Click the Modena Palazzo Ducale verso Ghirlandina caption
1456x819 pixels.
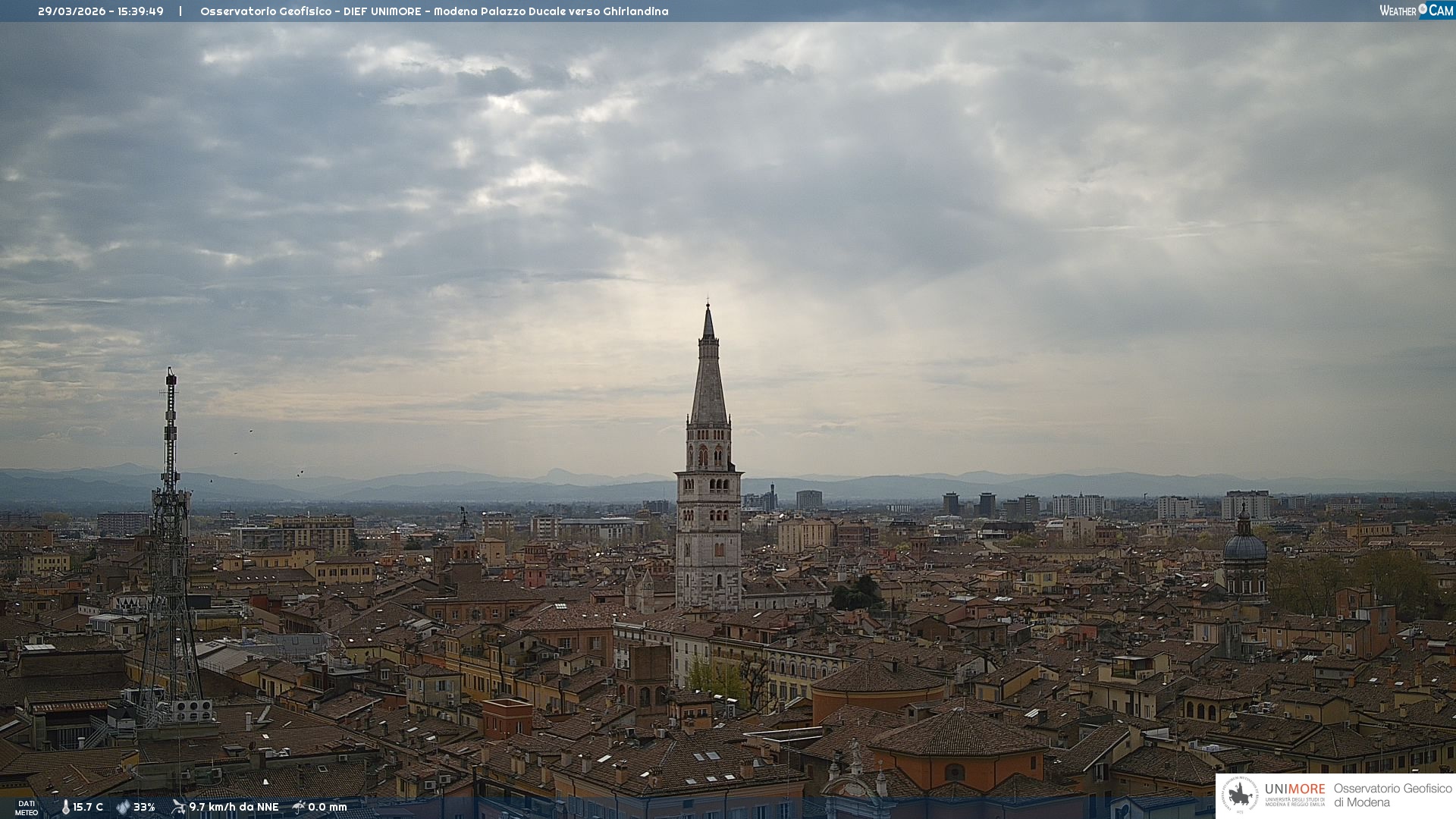tap(551, 11)
